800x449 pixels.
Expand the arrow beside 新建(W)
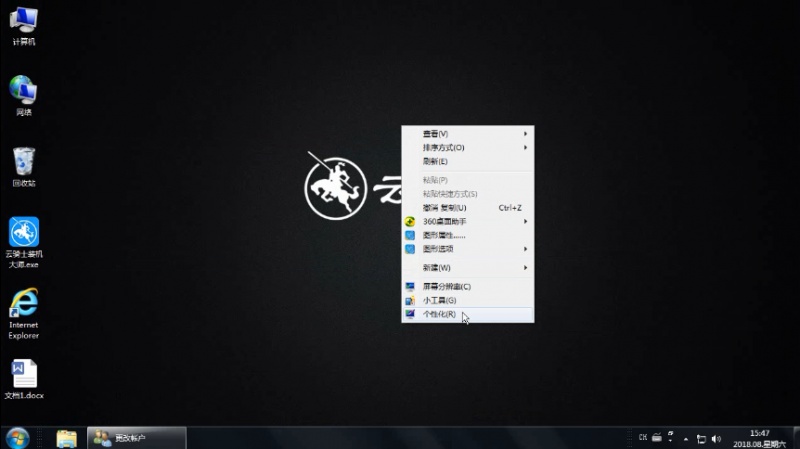pyautogui.click(x=525, y=268)
